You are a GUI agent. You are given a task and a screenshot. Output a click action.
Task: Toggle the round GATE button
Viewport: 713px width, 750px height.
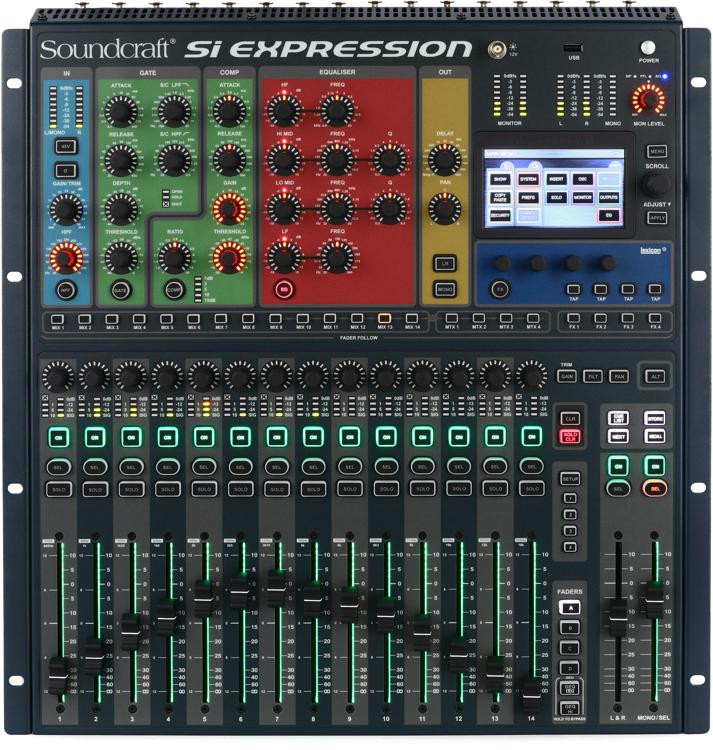click(x=121, y=290)
